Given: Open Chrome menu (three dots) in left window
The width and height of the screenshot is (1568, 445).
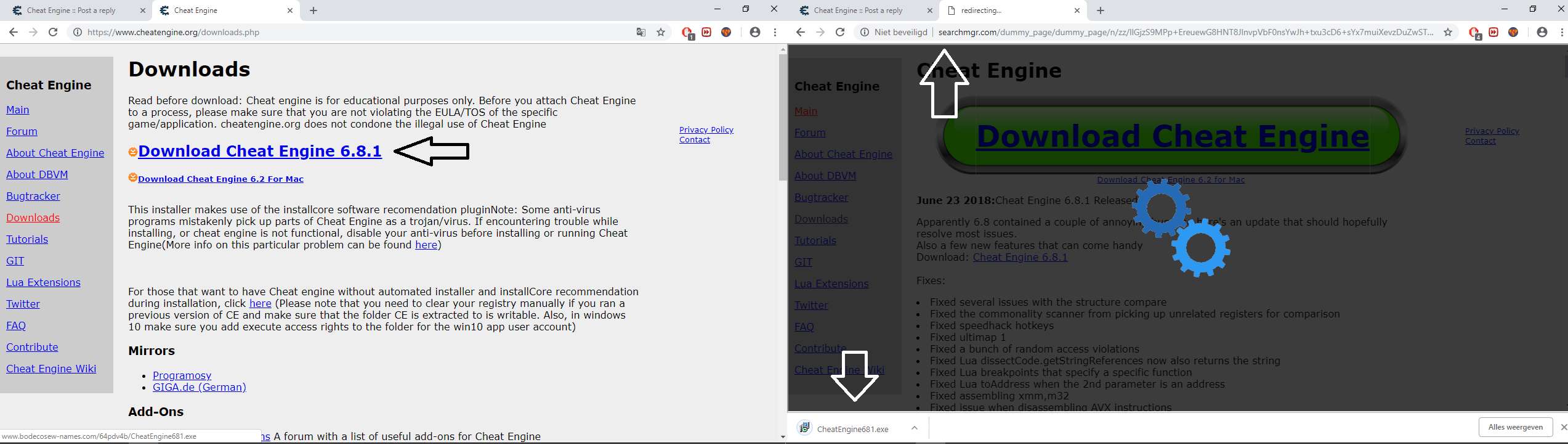Looking at the screenshot, I should [775, 32].
